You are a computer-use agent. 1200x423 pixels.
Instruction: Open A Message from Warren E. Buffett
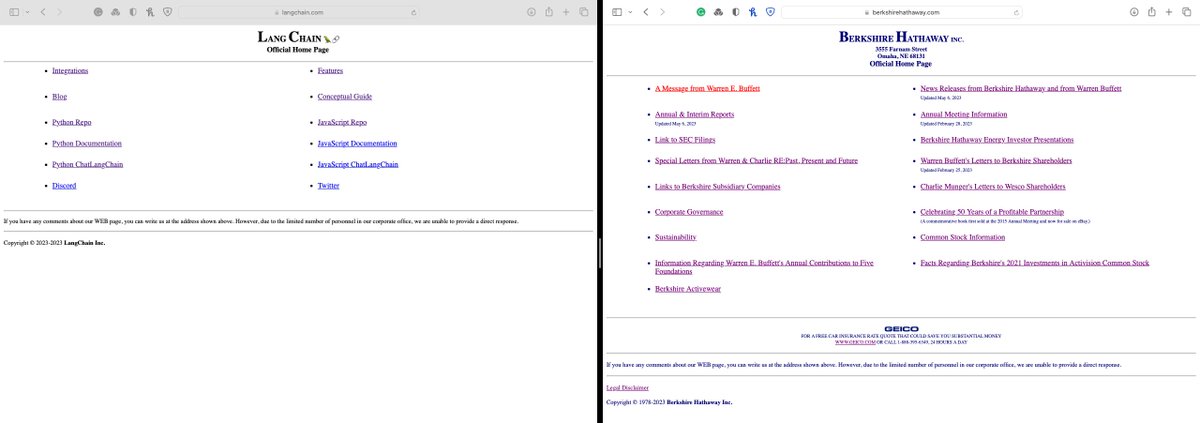707,88
